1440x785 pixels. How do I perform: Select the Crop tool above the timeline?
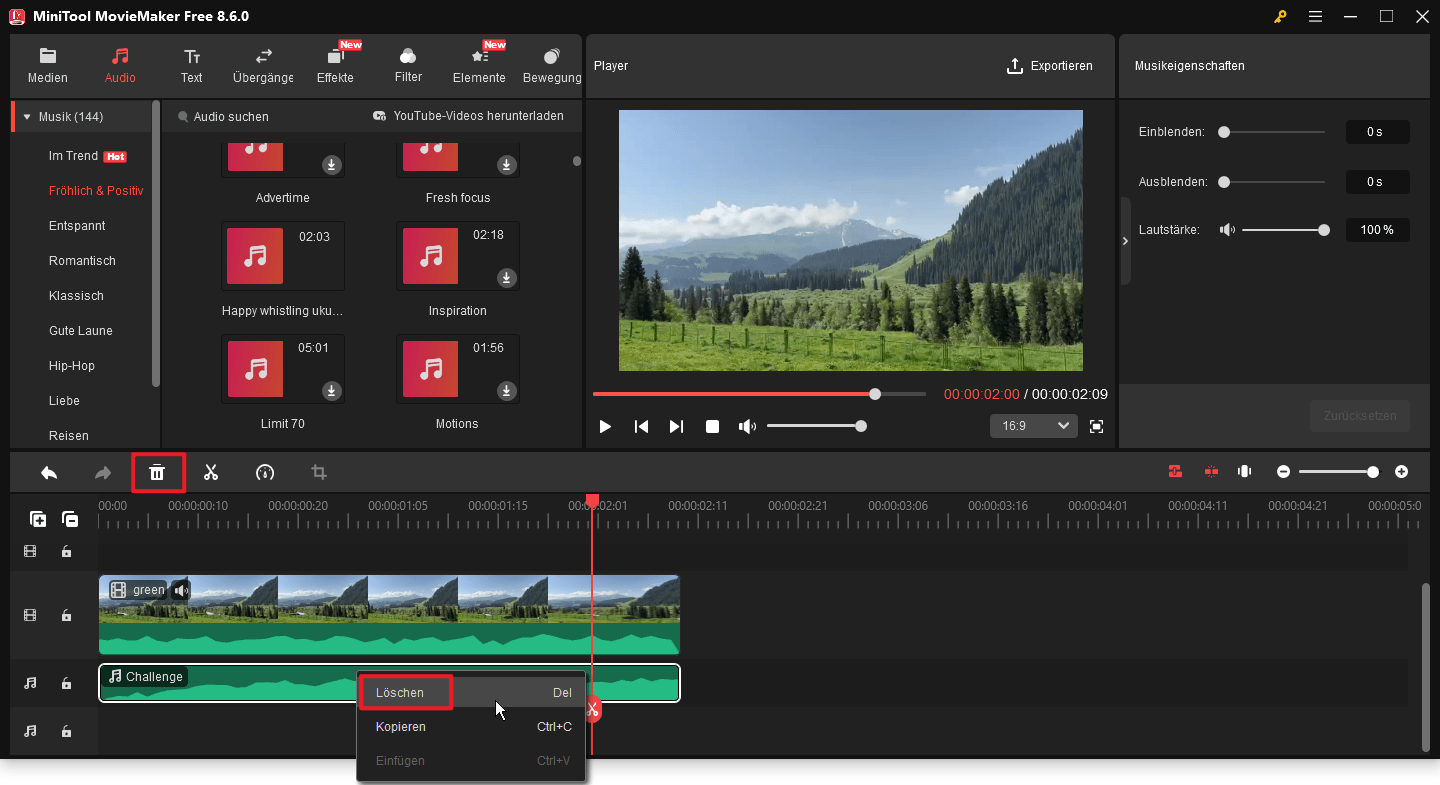[x=318, y=472]
